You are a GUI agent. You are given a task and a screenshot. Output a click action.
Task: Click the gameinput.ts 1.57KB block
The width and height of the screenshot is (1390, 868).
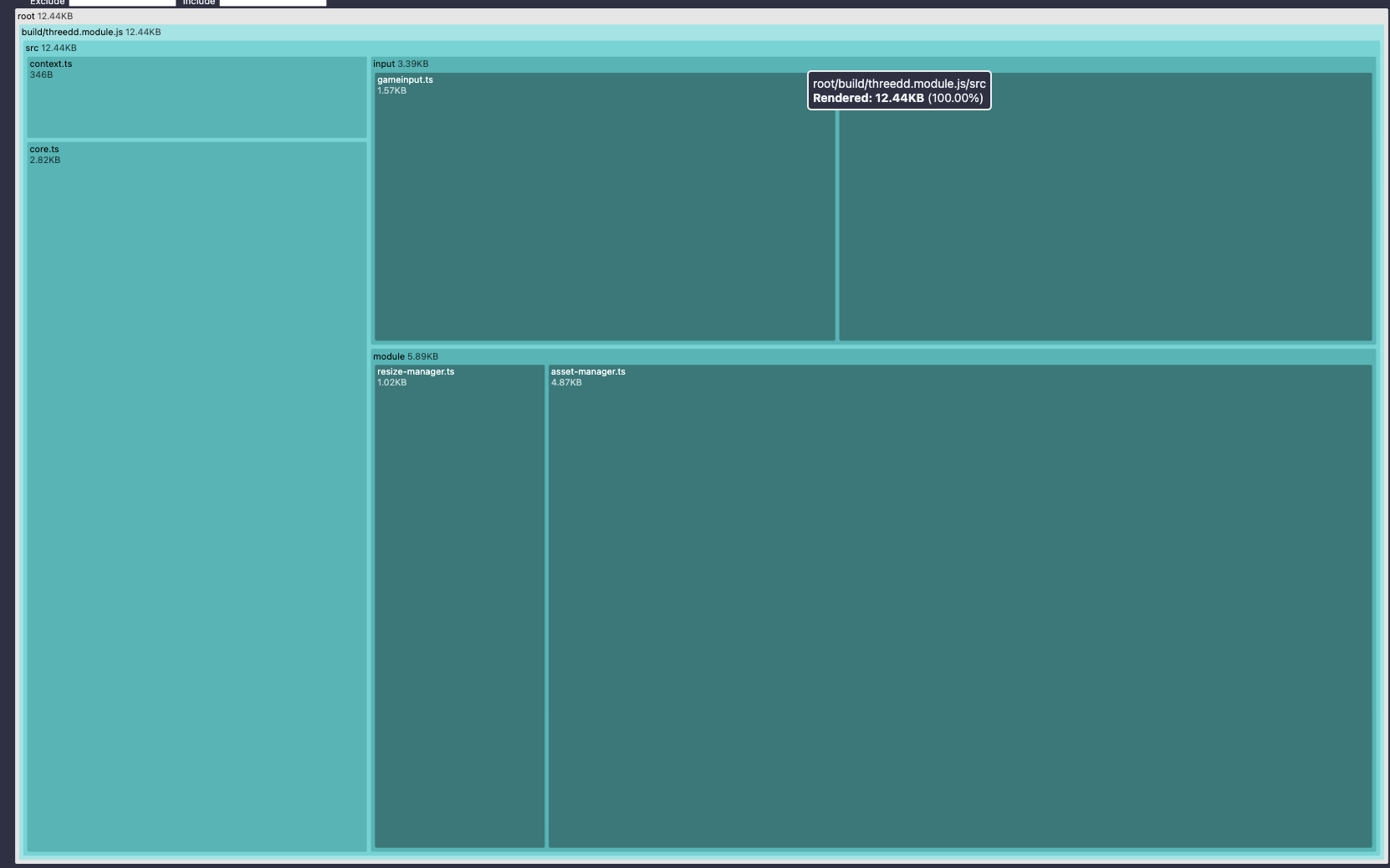[605, 207]
